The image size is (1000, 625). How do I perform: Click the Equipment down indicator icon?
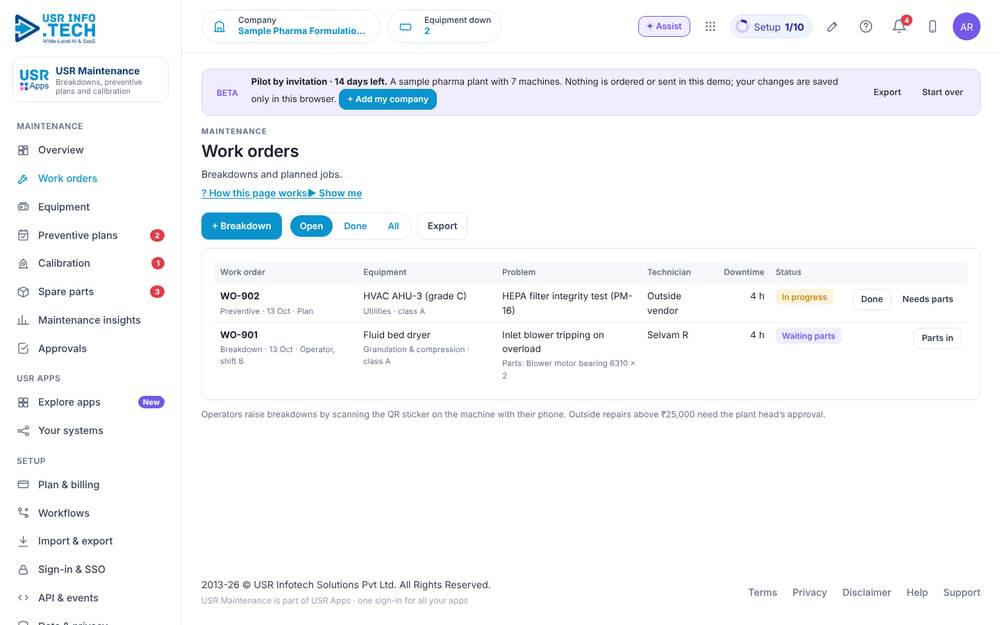tap(406, 27)
